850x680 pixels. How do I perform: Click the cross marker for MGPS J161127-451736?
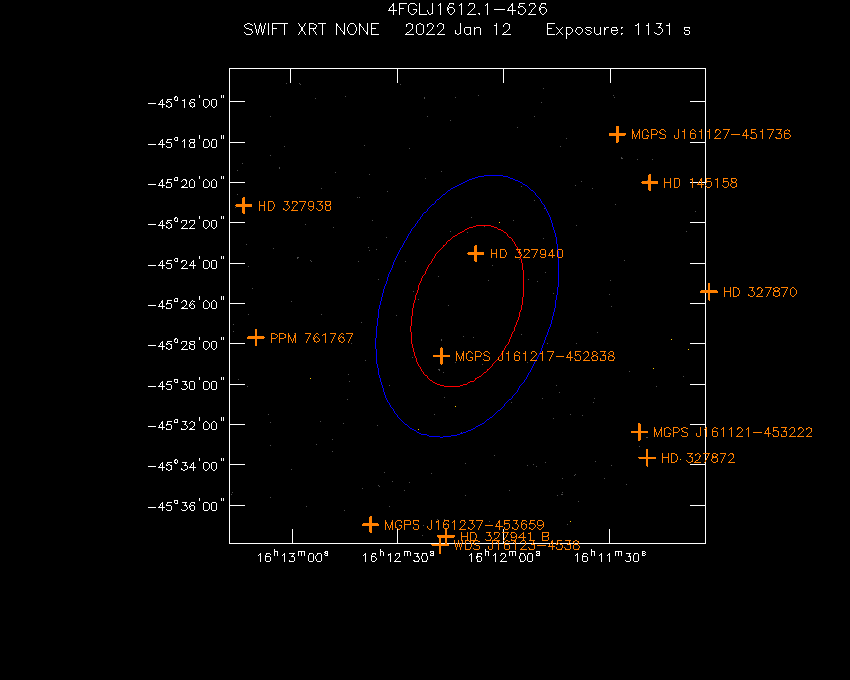pos(617,134)
